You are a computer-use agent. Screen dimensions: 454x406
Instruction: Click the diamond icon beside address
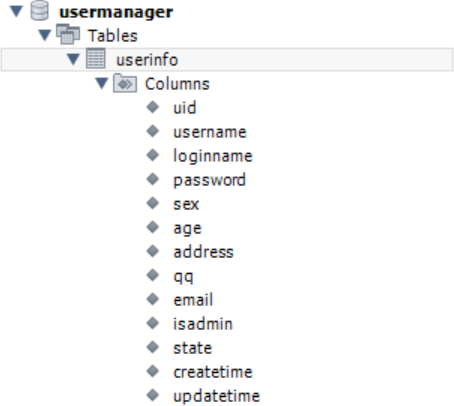coord(153,251)
